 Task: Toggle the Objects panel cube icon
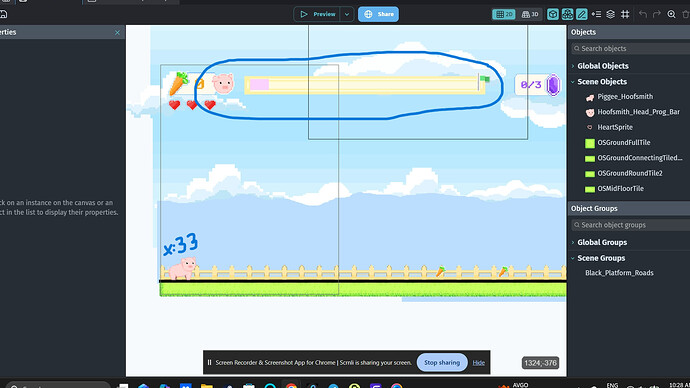(553, 14)
